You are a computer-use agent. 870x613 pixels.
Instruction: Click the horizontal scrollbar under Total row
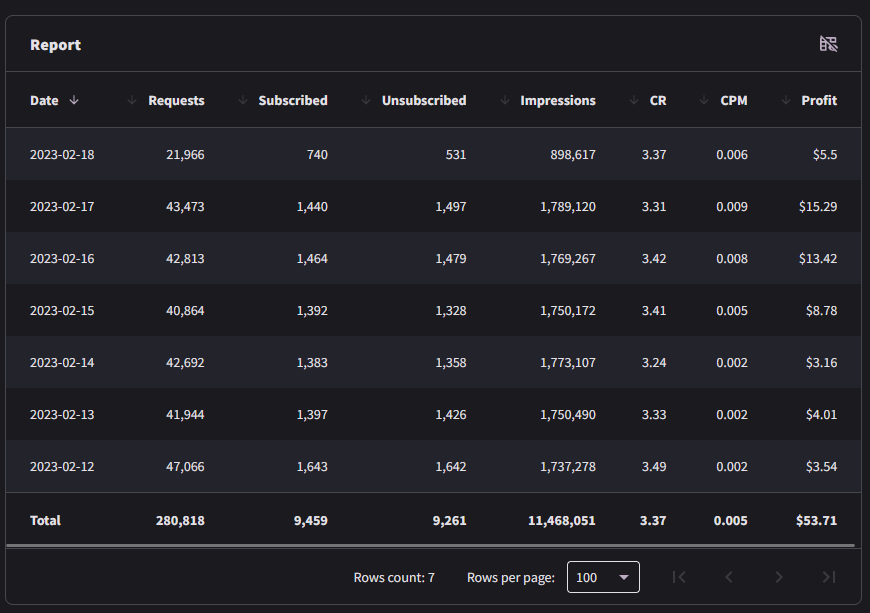[x=431, y=546]
